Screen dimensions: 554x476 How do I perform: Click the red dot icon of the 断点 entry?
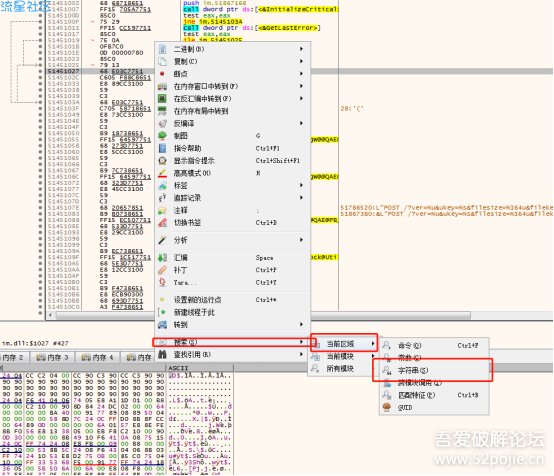pos(162,74)
